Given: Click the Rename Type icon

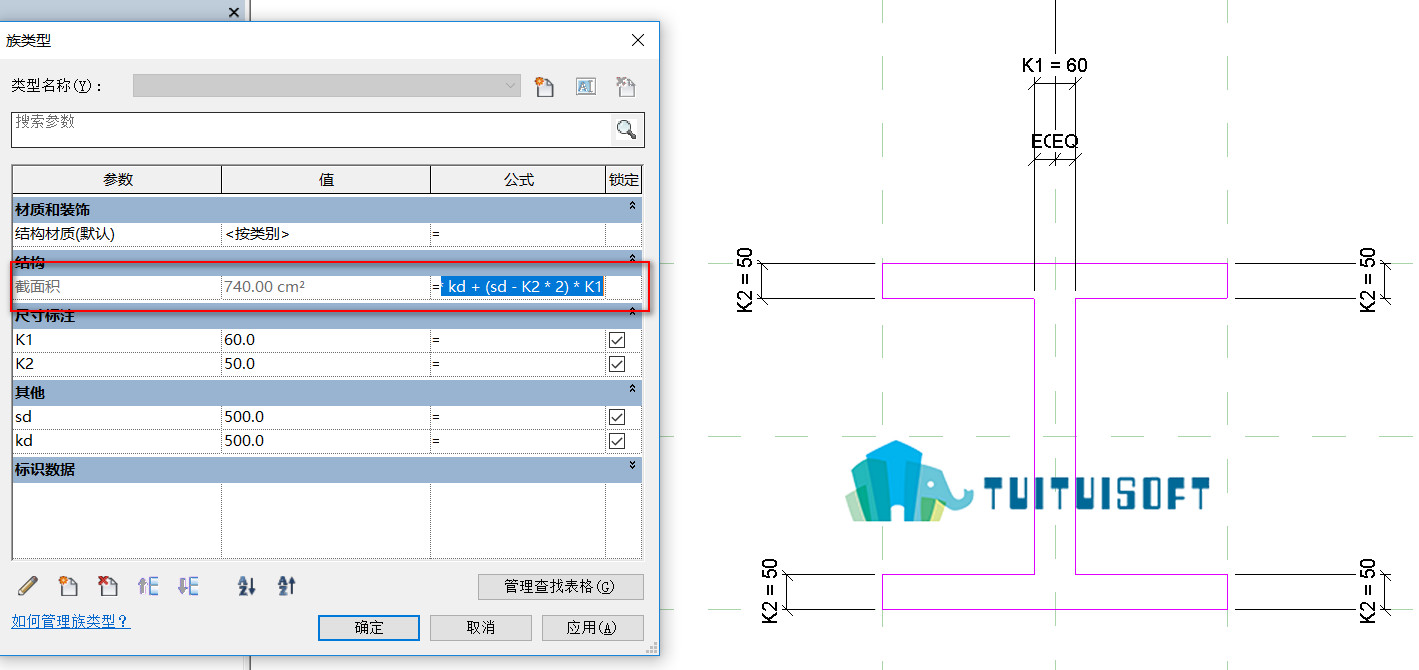Looking at the screenshot, I should [585, 86].
